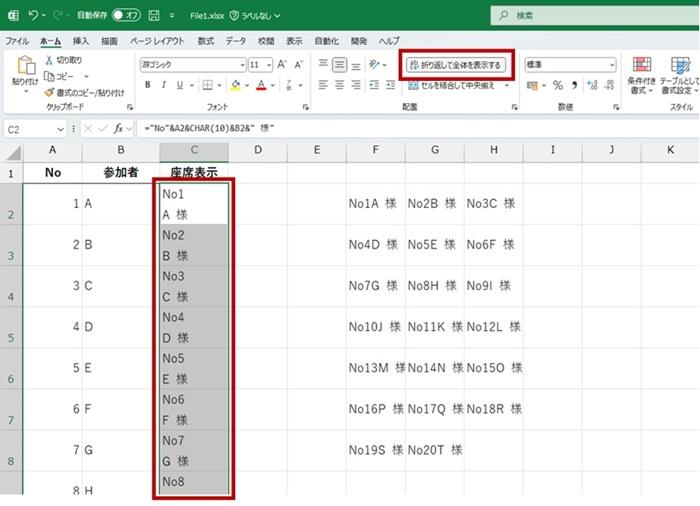Toggle the AutoSave (自動保存) switch
This screenshot has height=506, width=700.
click(126, 15)
